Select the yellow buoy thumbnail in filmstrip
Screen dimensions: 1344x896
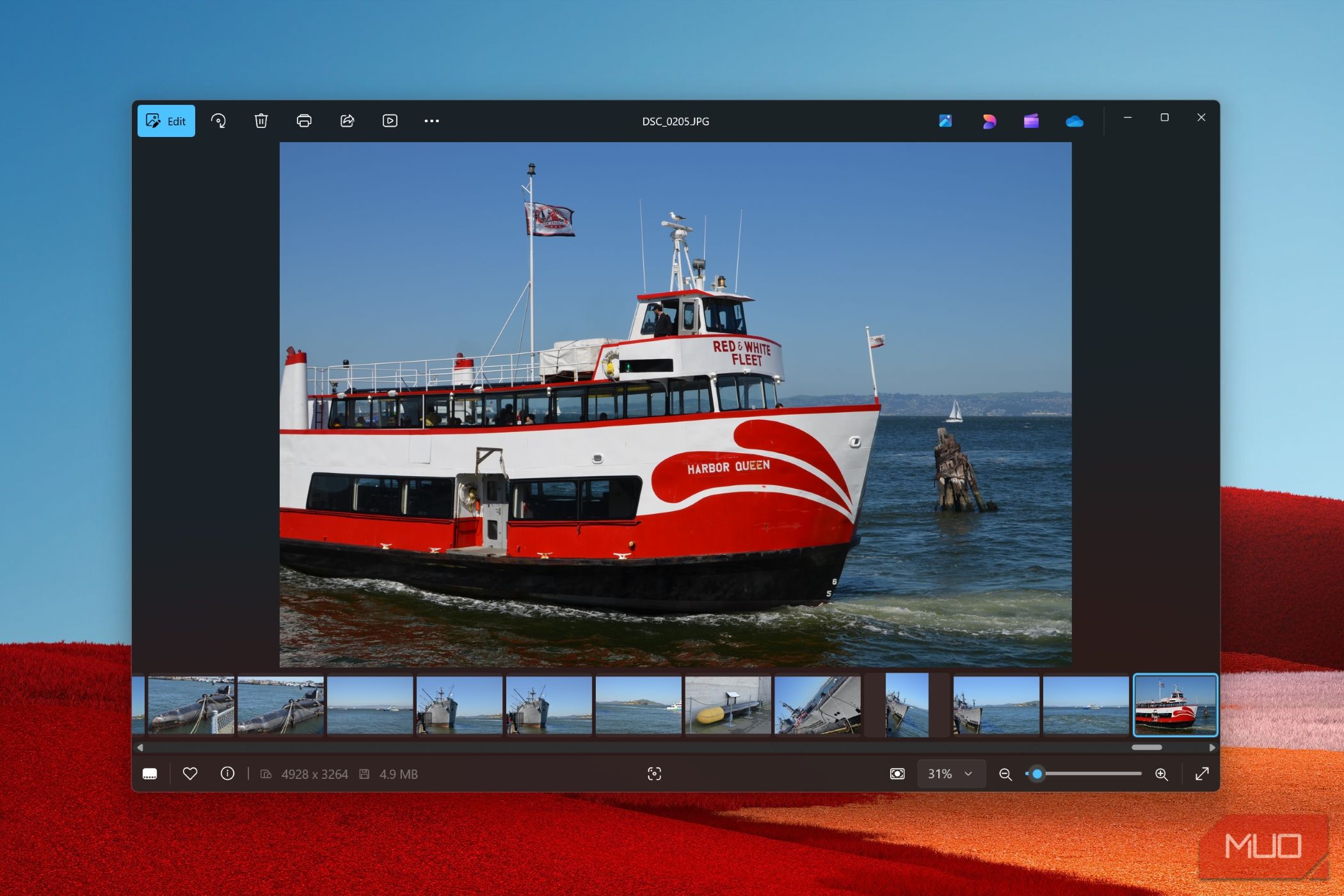[x=728, y=705]
